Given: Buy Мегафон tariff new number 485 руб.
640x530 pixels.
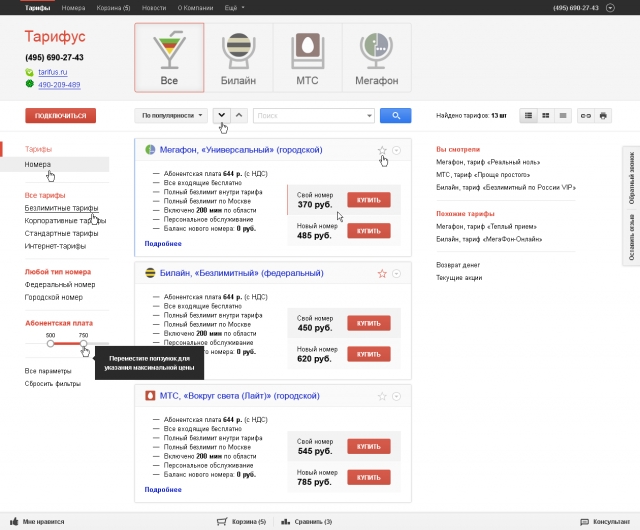Looking at the screenshot, I should pos(369,231).
